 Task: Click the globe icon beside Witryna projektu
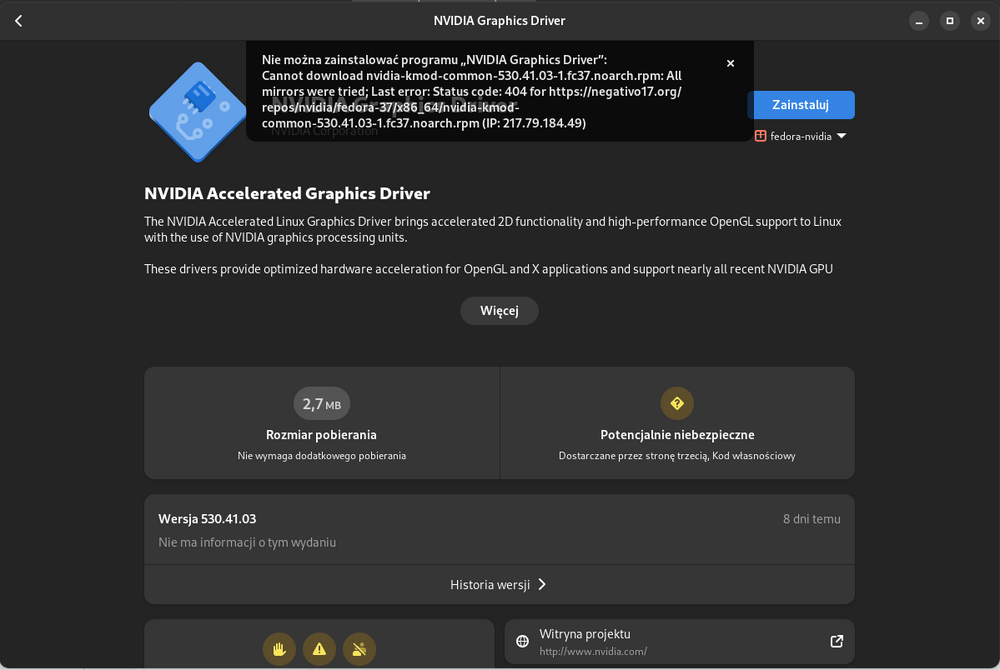click(522, 642)
